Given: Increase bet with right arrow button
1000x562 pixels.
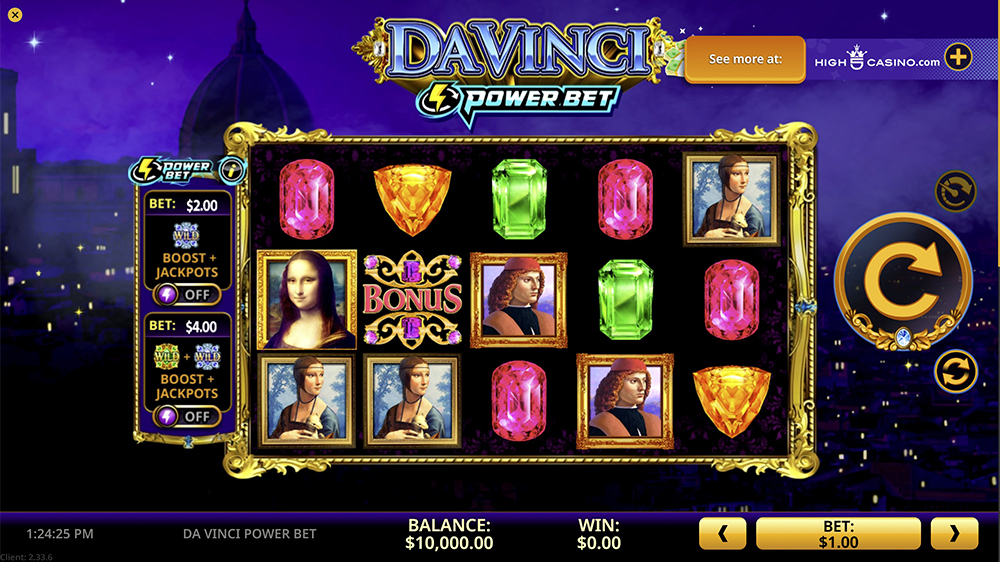Looking at the screenshot, I should click(x=954, y=533).
